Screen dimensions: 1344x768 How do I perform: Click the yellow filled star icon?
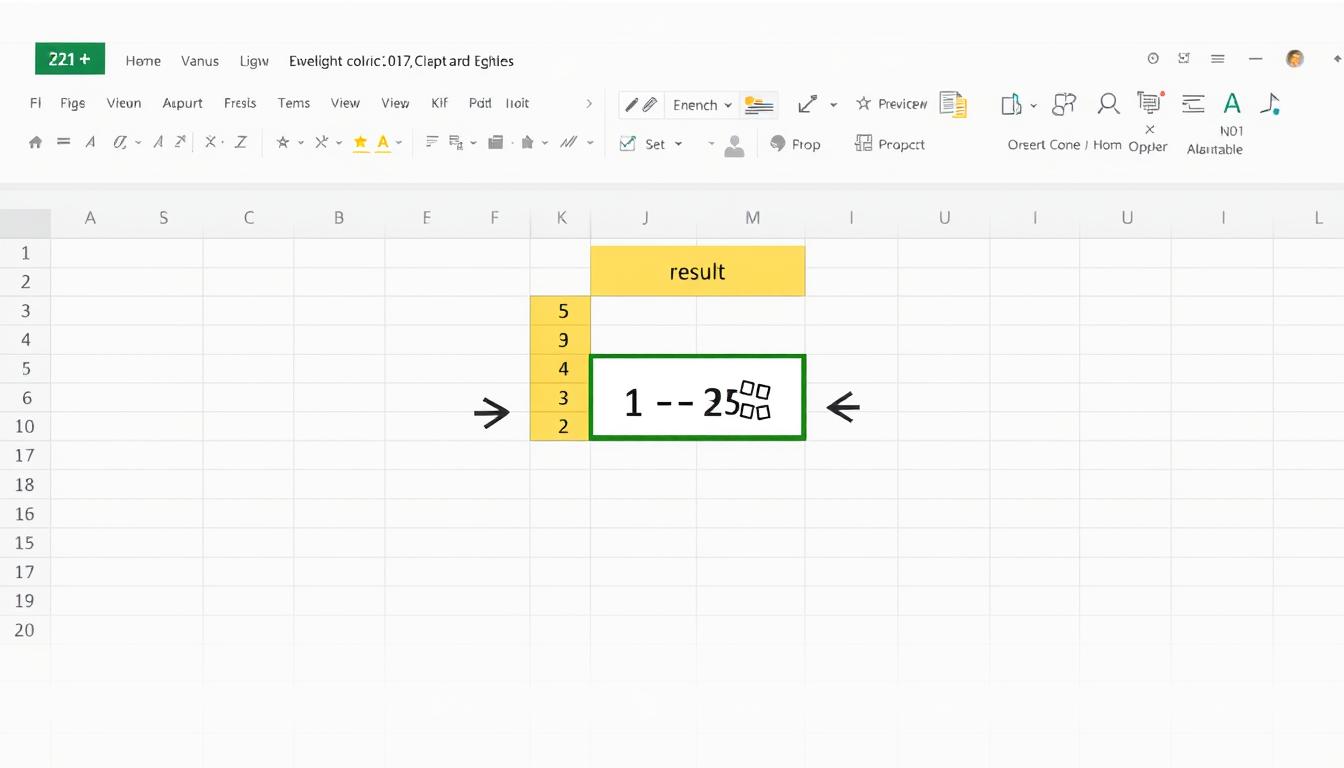360,143
